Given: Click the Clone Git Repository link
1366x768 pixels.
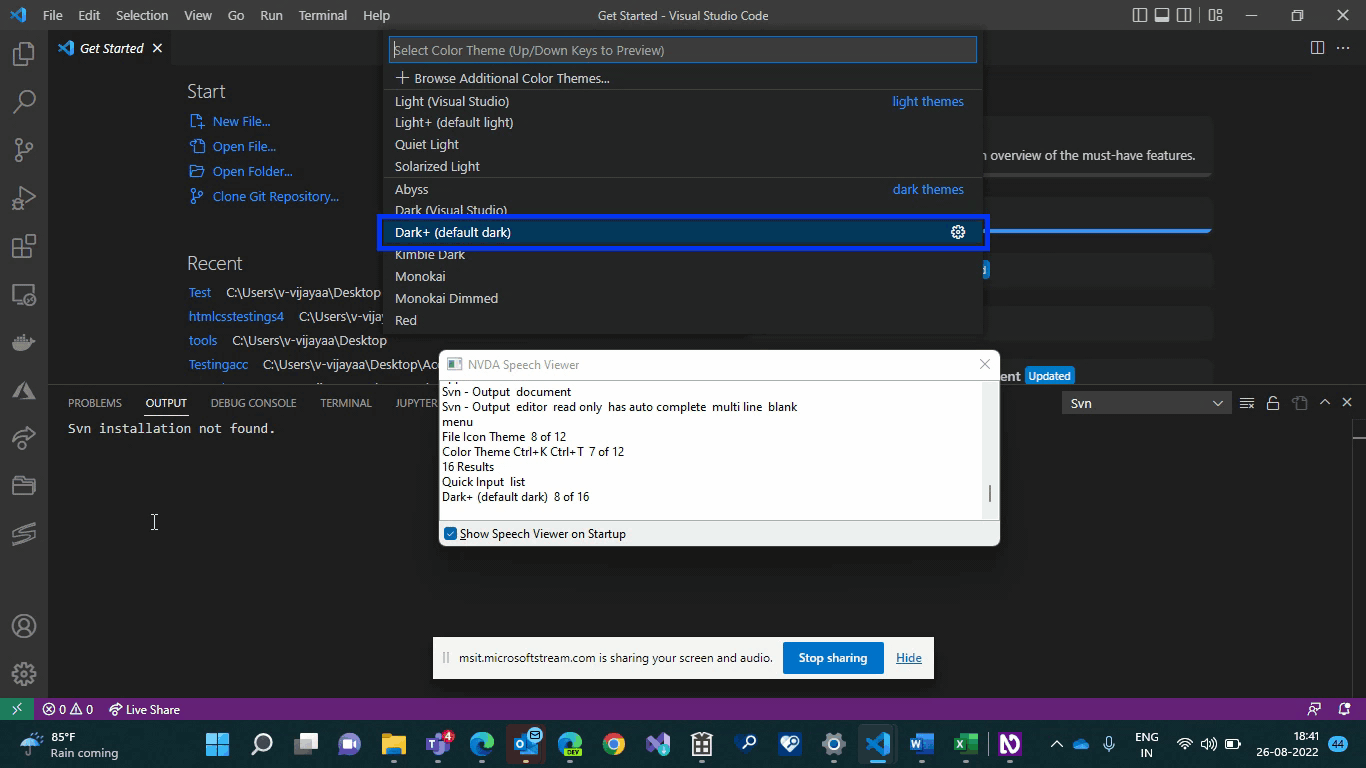Looking at the screenshot, I should coord(275,196).
